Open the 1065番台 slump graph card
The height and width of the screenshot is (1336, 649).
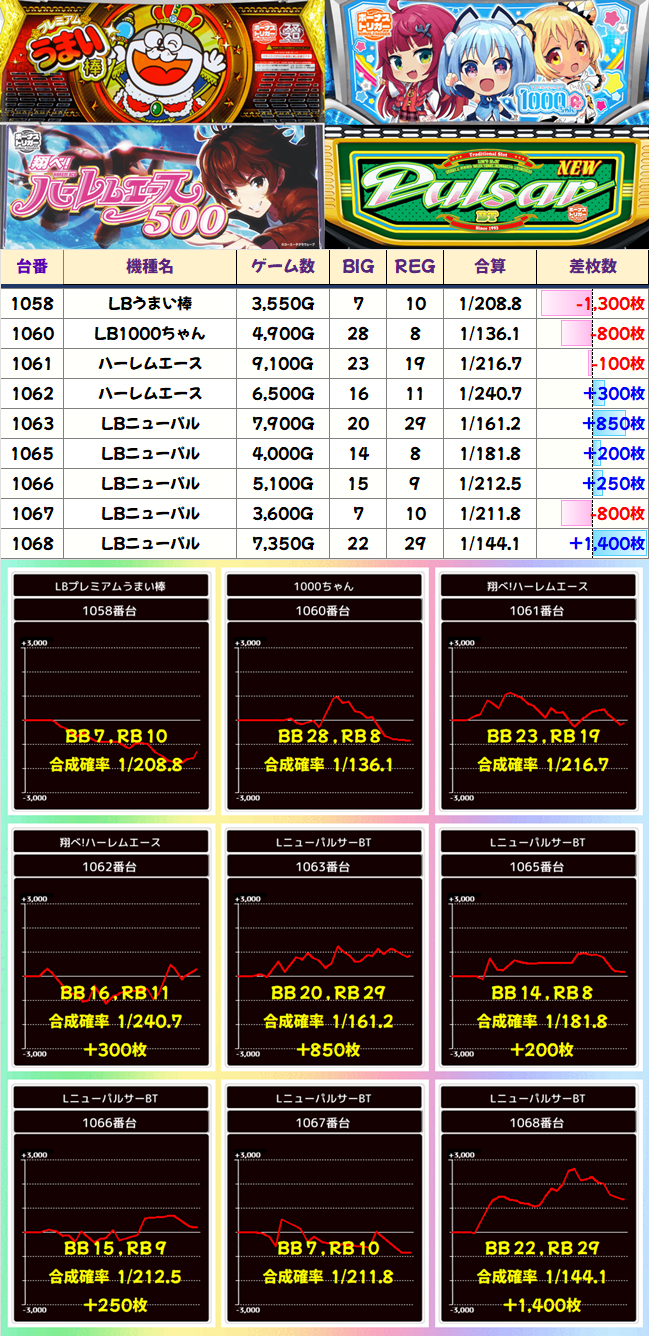(x=538, y=947)
